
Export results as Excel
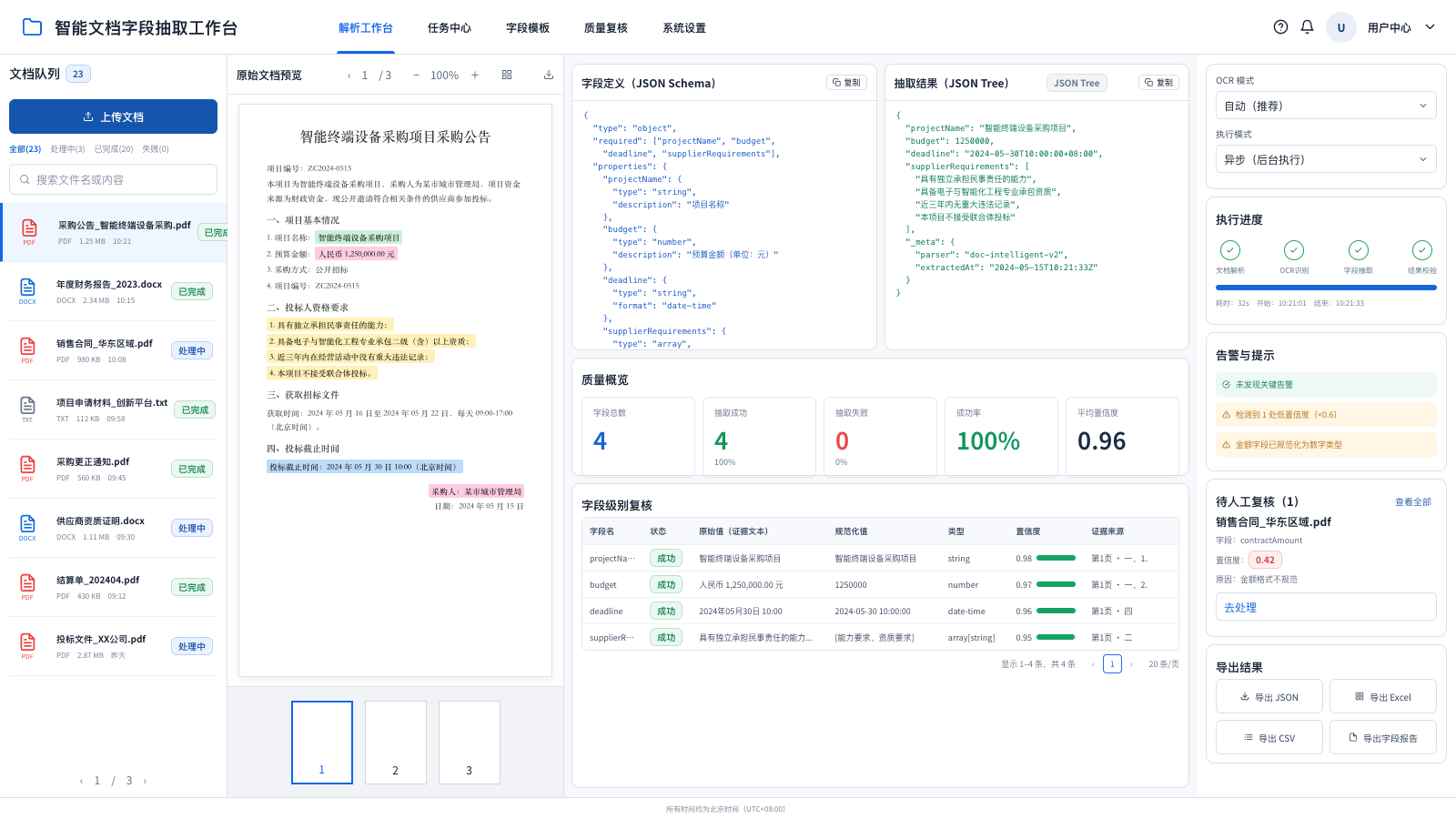[1383, 697]
